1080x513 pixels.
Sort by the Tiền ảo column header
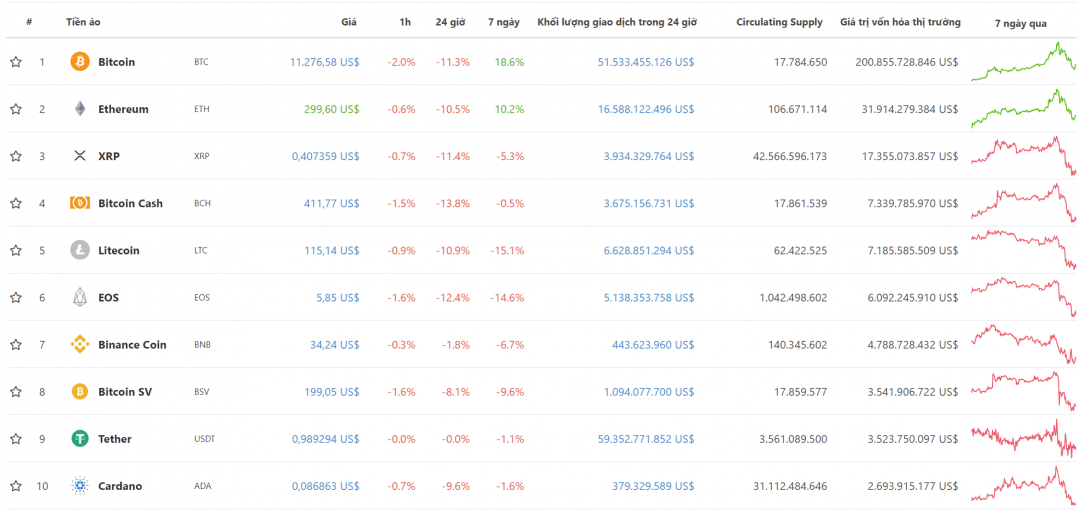pos(83,22)
